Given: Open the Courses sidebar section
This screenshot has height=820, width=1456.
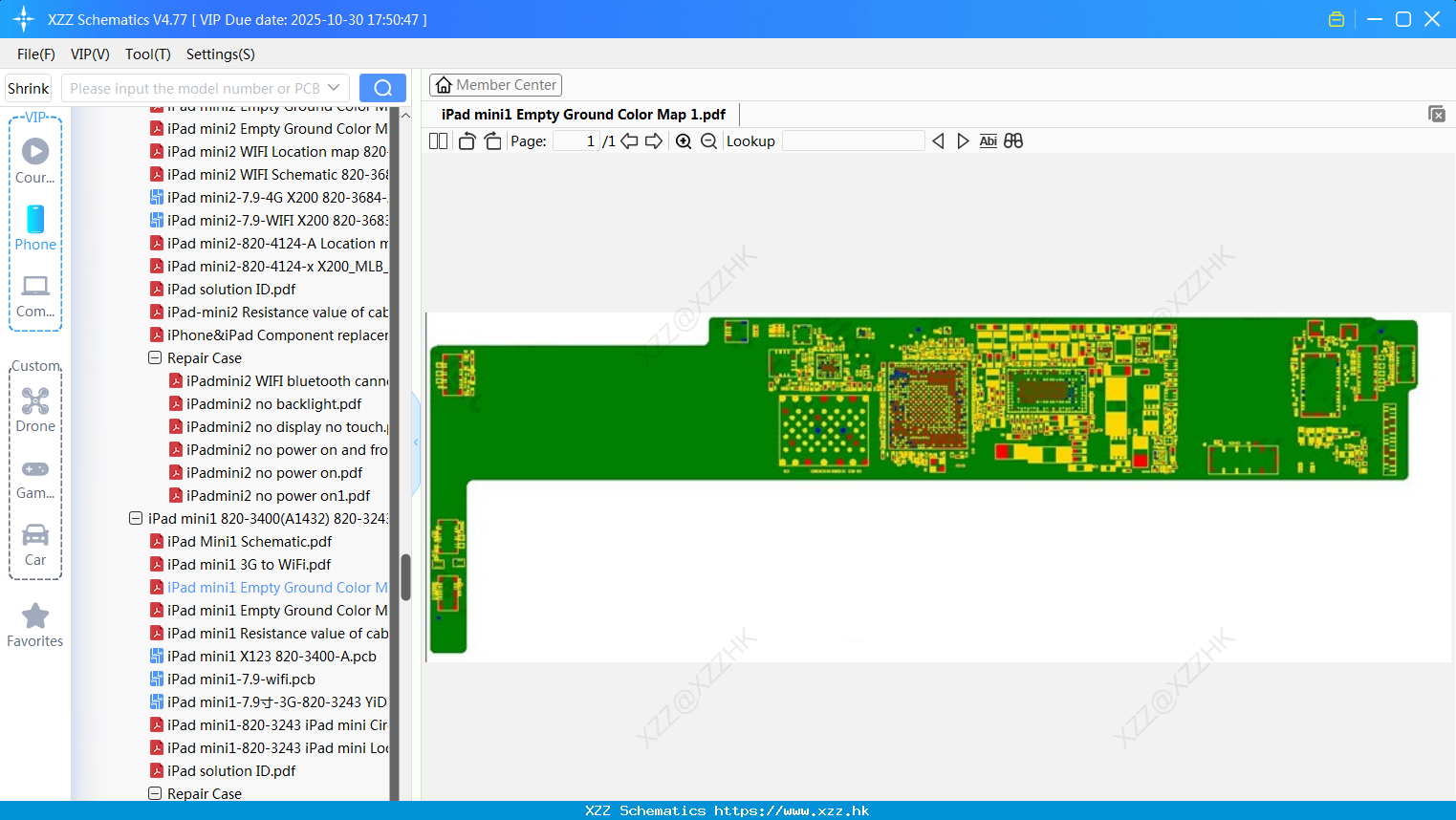Looking at the screenshot, I should (x=35, y=162).
